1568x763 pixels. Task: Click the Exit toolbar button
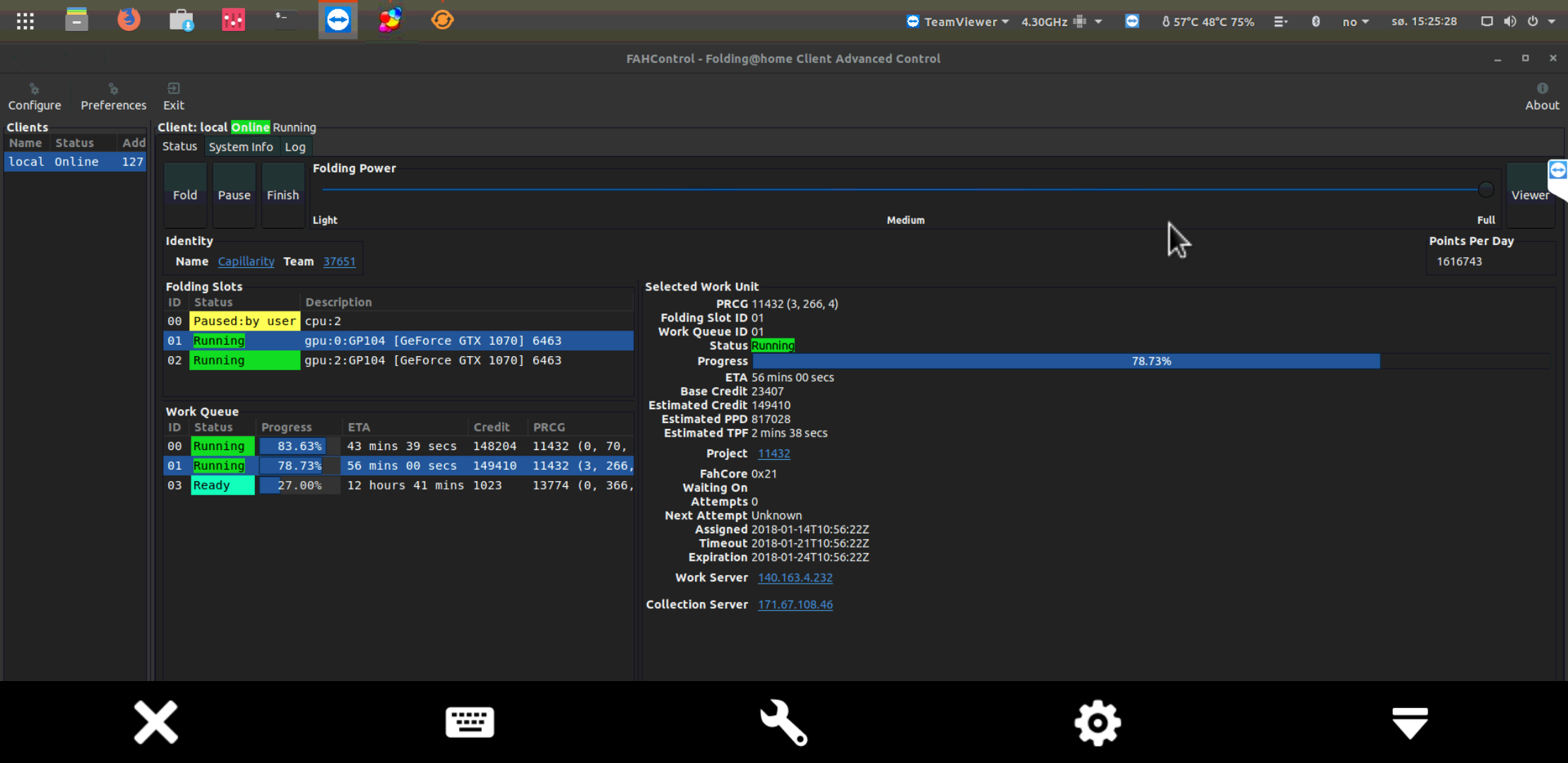(174, 97)
